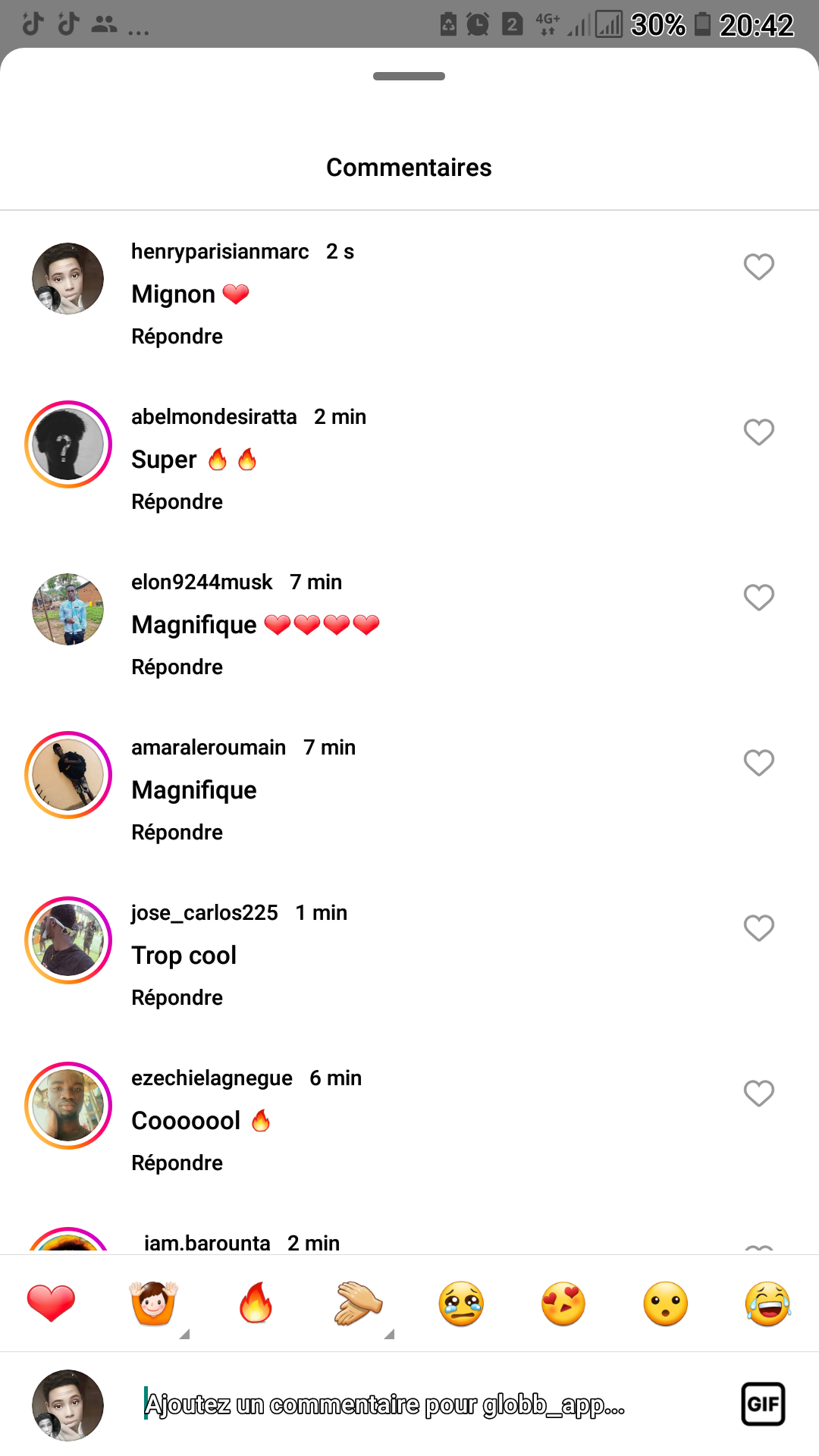Insert the fire emoji reaction

pos(256,1304)
